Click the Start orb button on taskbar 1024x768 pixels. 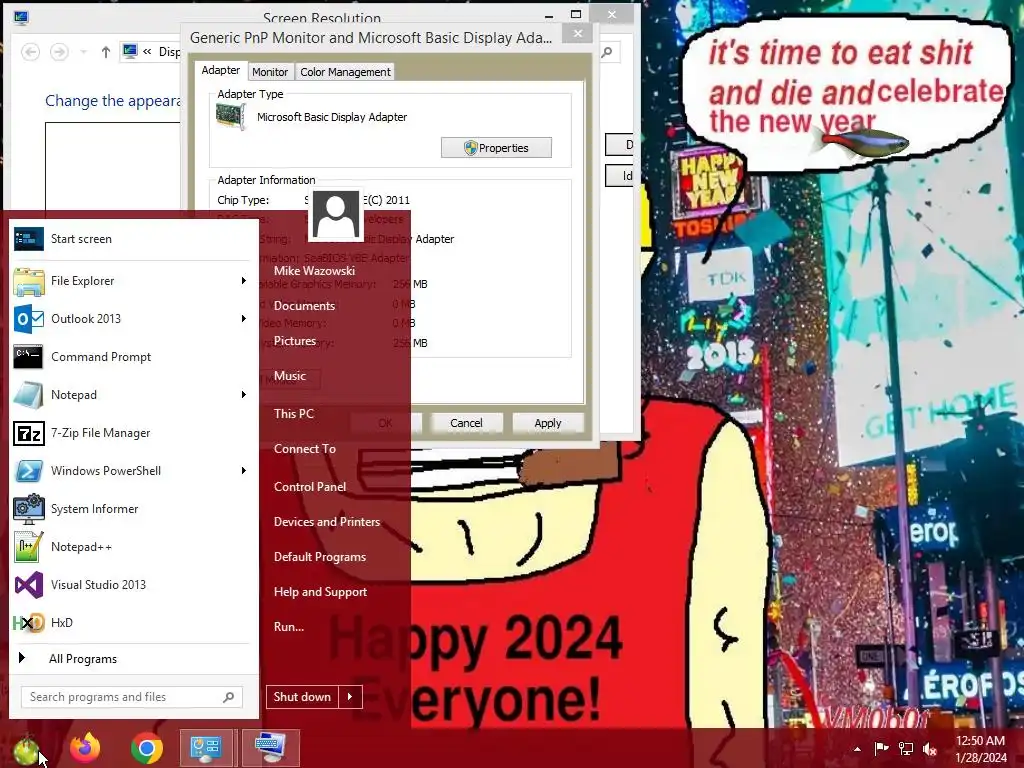pyautogui.click(x=26, y=749)
